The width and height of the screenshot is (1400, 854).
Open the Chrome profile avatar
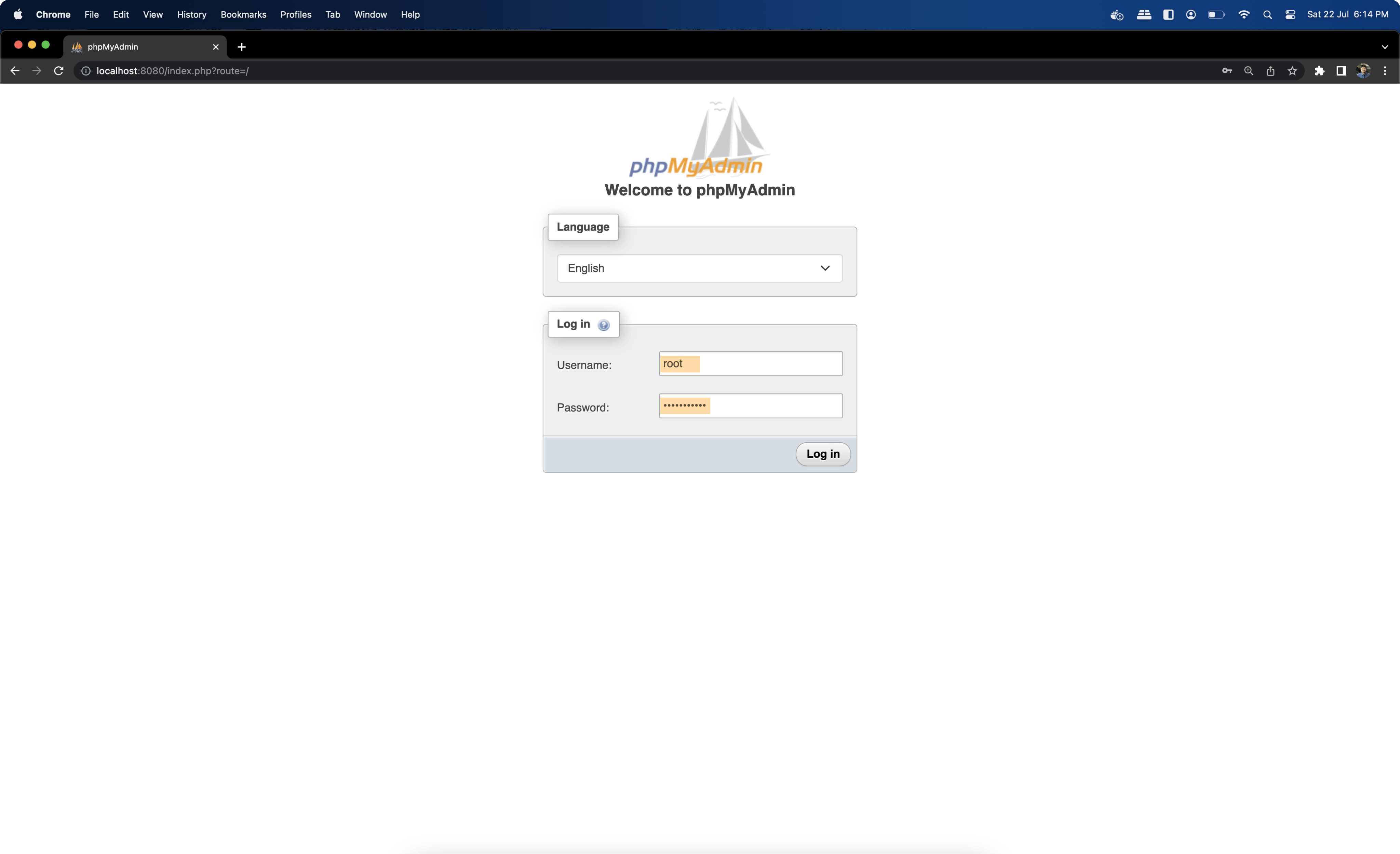coord(1363,71)
